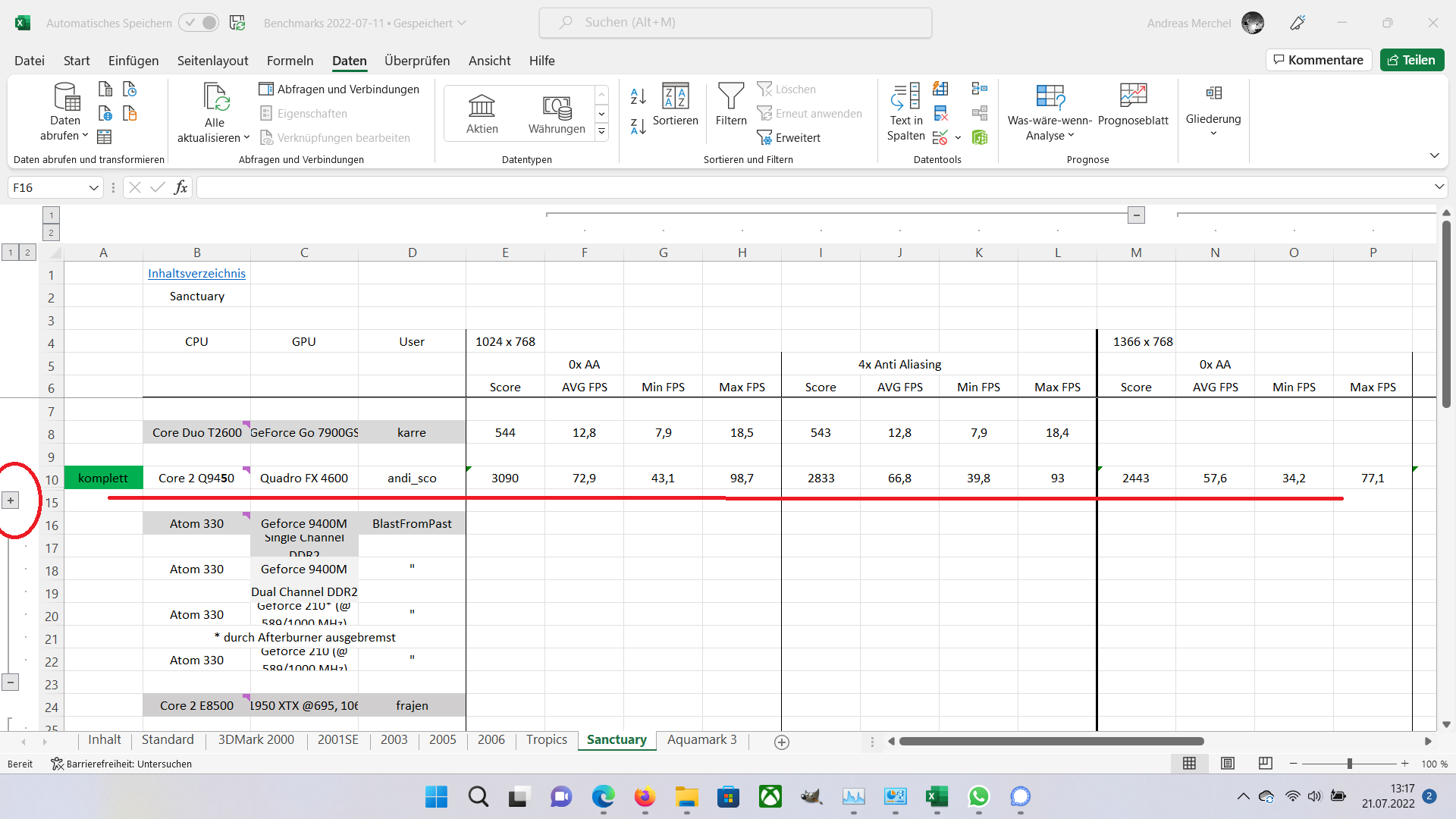Toggle Automatisches Speichern switch
1456x819 pixels.
click(x=199, y=23)
